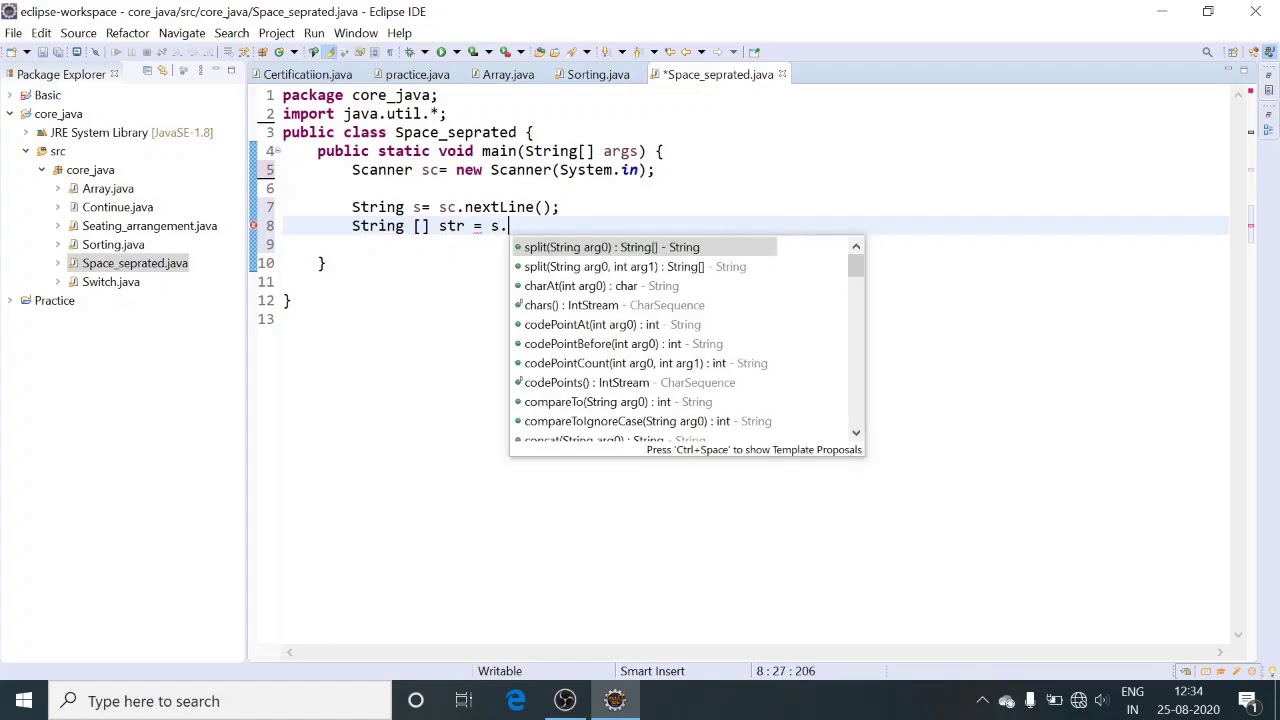Viewport: 1280px width, 720px height.
Task: Click the Last Edit Location arrow icon
Action: coord(670,52)
